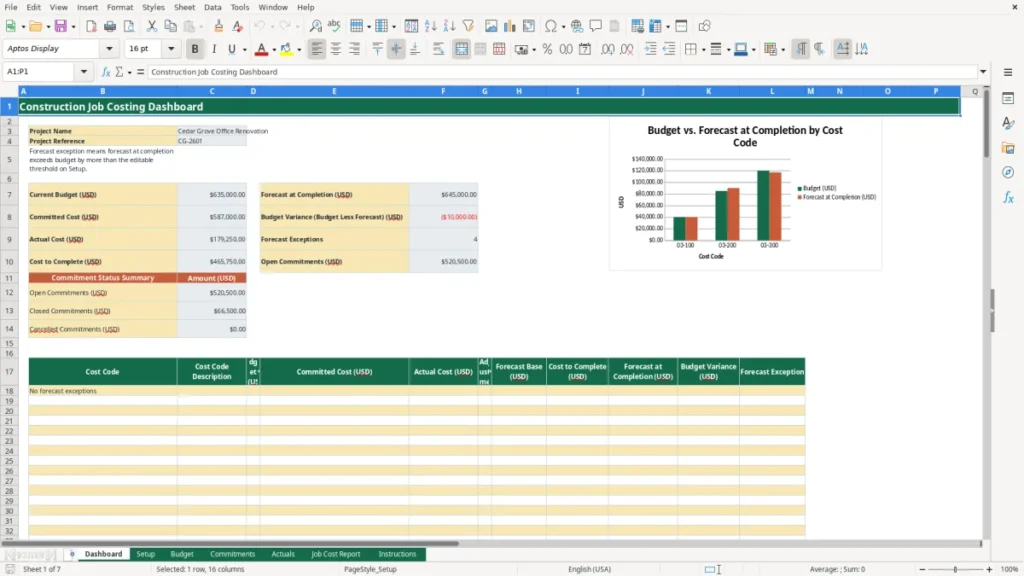Click the Cut scissors icon

(x=152, y=26)
